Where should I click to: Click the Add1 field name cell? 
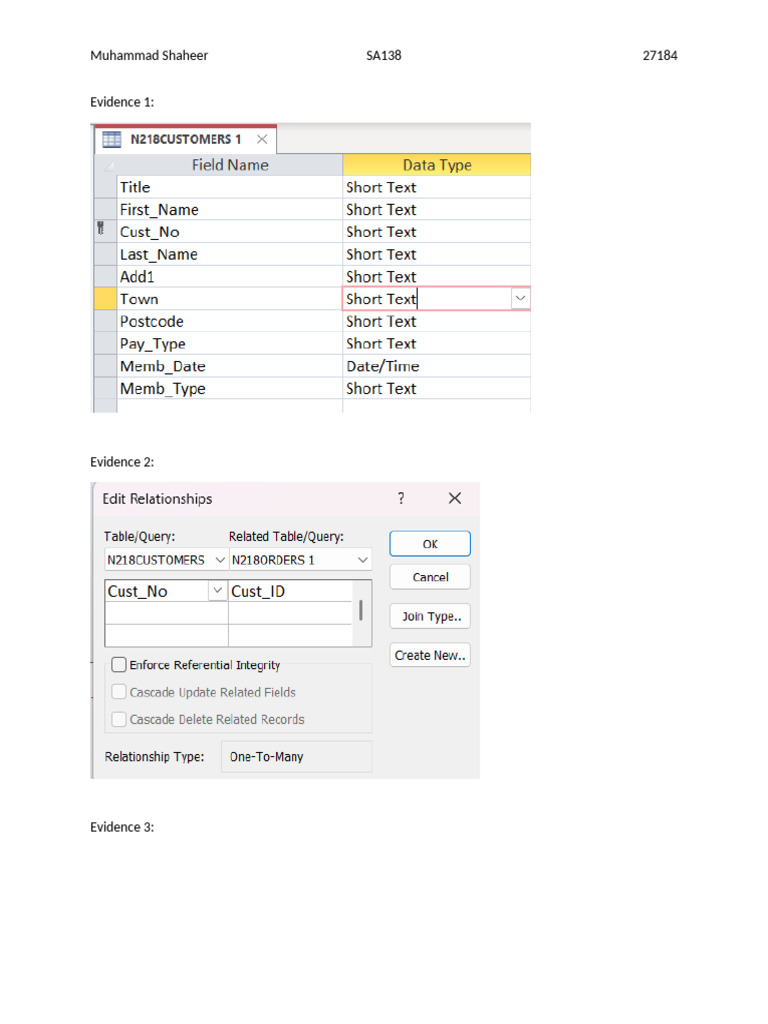(230, 276)
